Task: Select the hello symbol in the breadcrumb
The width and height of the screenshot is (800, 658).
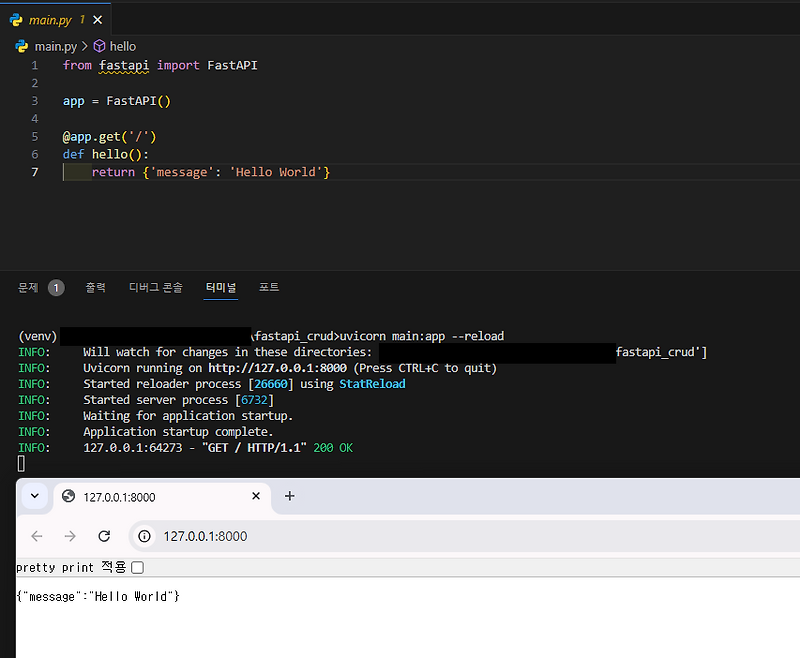Action: coord(122,46)
